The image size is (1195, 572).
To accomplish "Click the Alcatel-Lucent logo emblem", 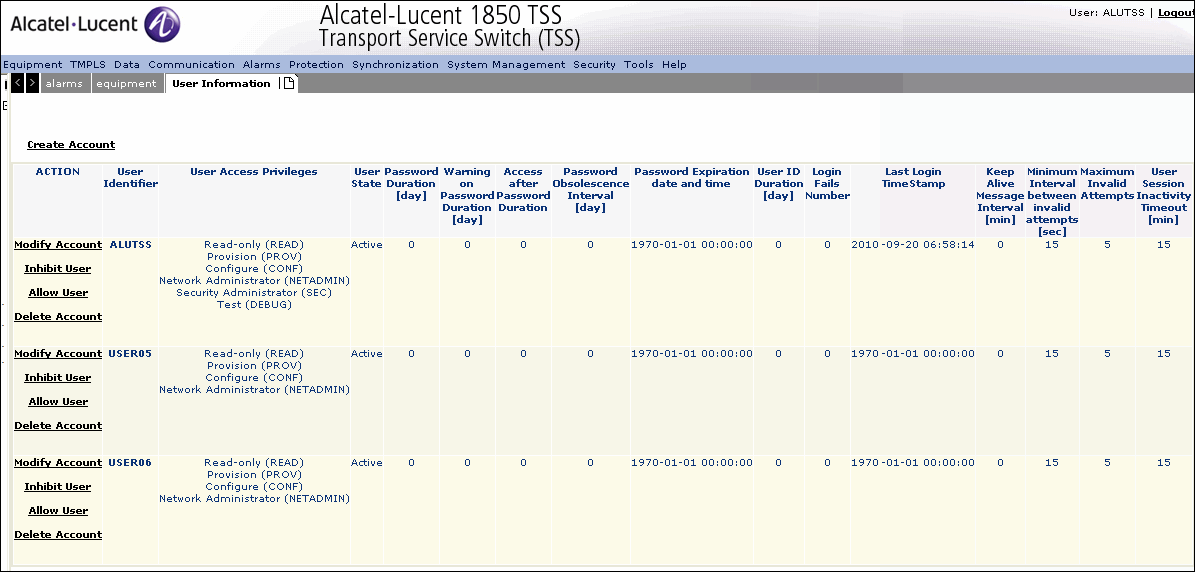I will click(x=162, y=24).
